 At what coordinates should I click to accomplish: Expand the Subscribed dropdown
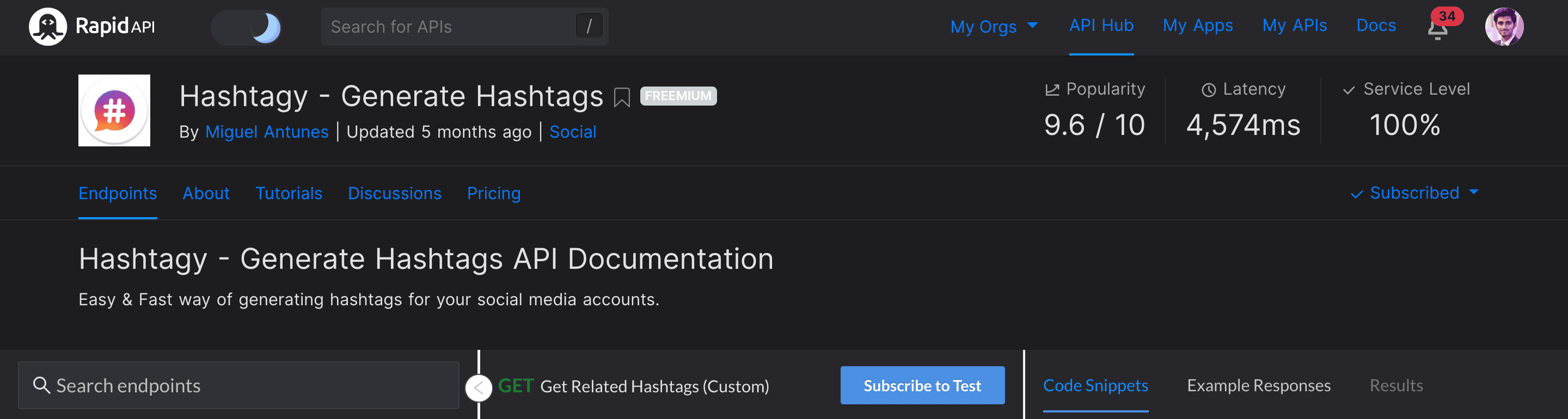[x=1414, y=193]
